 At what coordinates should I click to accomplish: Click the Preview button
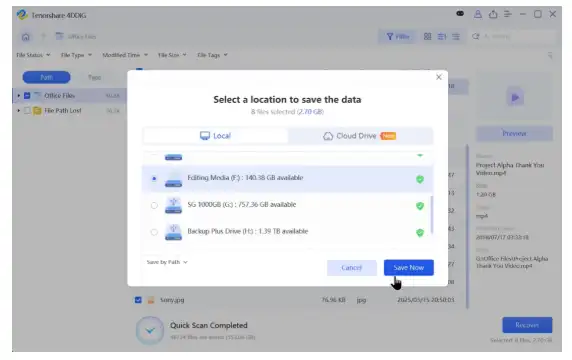[514, 133]
